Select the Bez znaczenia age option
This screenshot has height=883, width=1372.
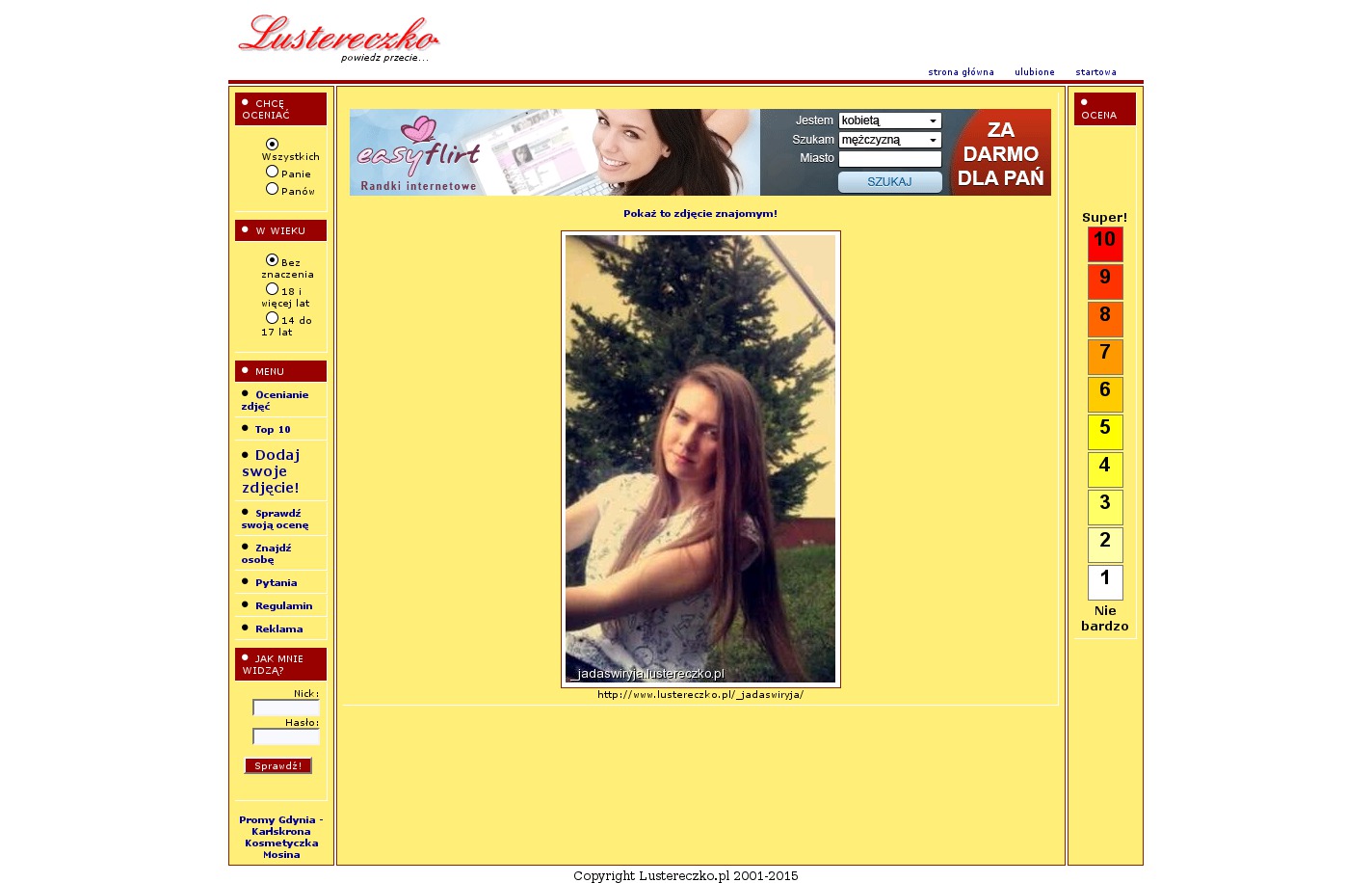click(x=272, y=260)
